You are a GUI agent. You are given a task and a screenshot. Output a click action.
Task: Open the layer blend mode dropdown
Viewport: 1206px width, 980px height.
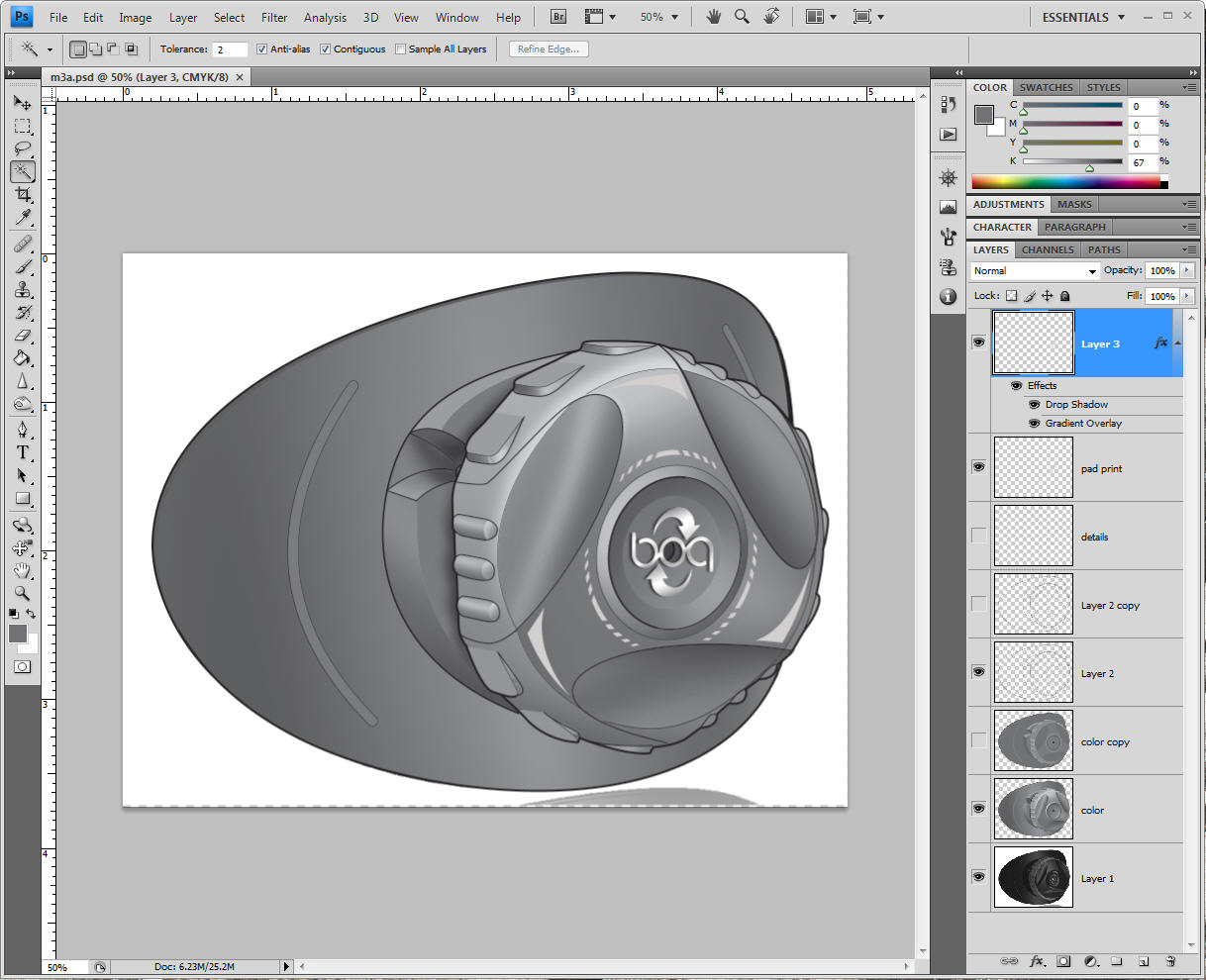pyautogui.click(x=1035, y=271)
